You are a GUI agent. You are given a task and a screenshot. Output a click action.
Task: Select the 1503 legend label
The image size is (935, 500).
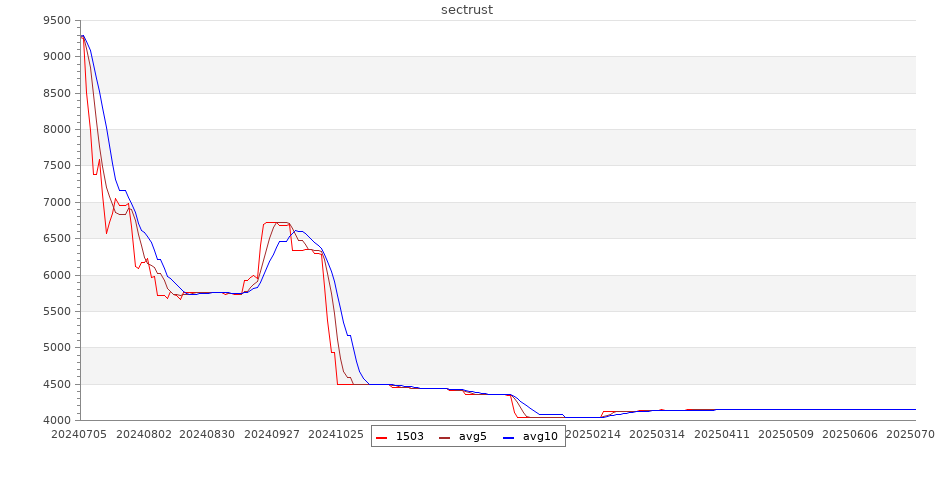coord(409,437)
